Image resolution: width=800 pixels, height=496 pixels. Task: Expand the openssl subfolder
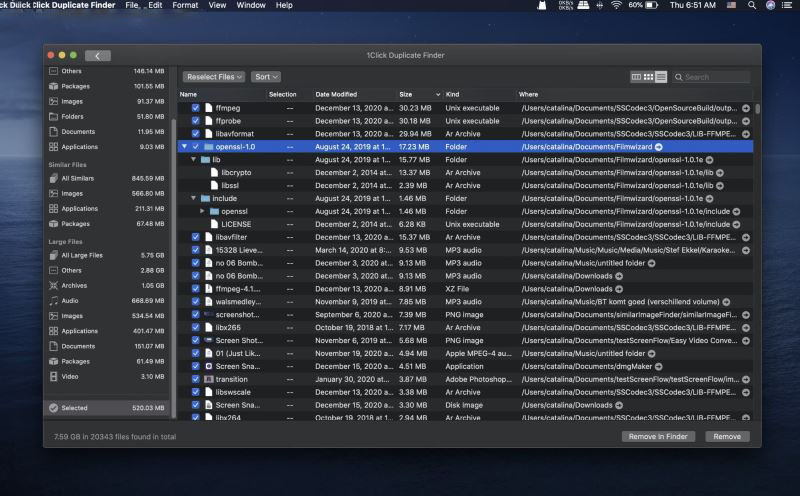[x=202, y=211]
